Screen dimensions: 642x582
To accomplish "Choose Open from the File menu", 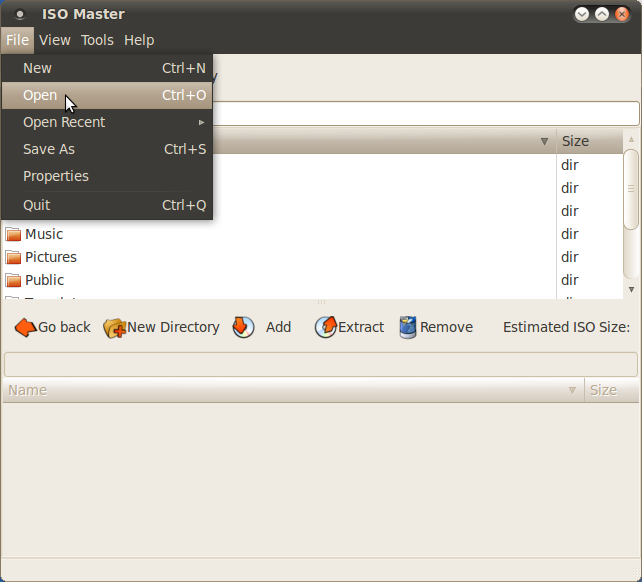I will tap(107, 95).
